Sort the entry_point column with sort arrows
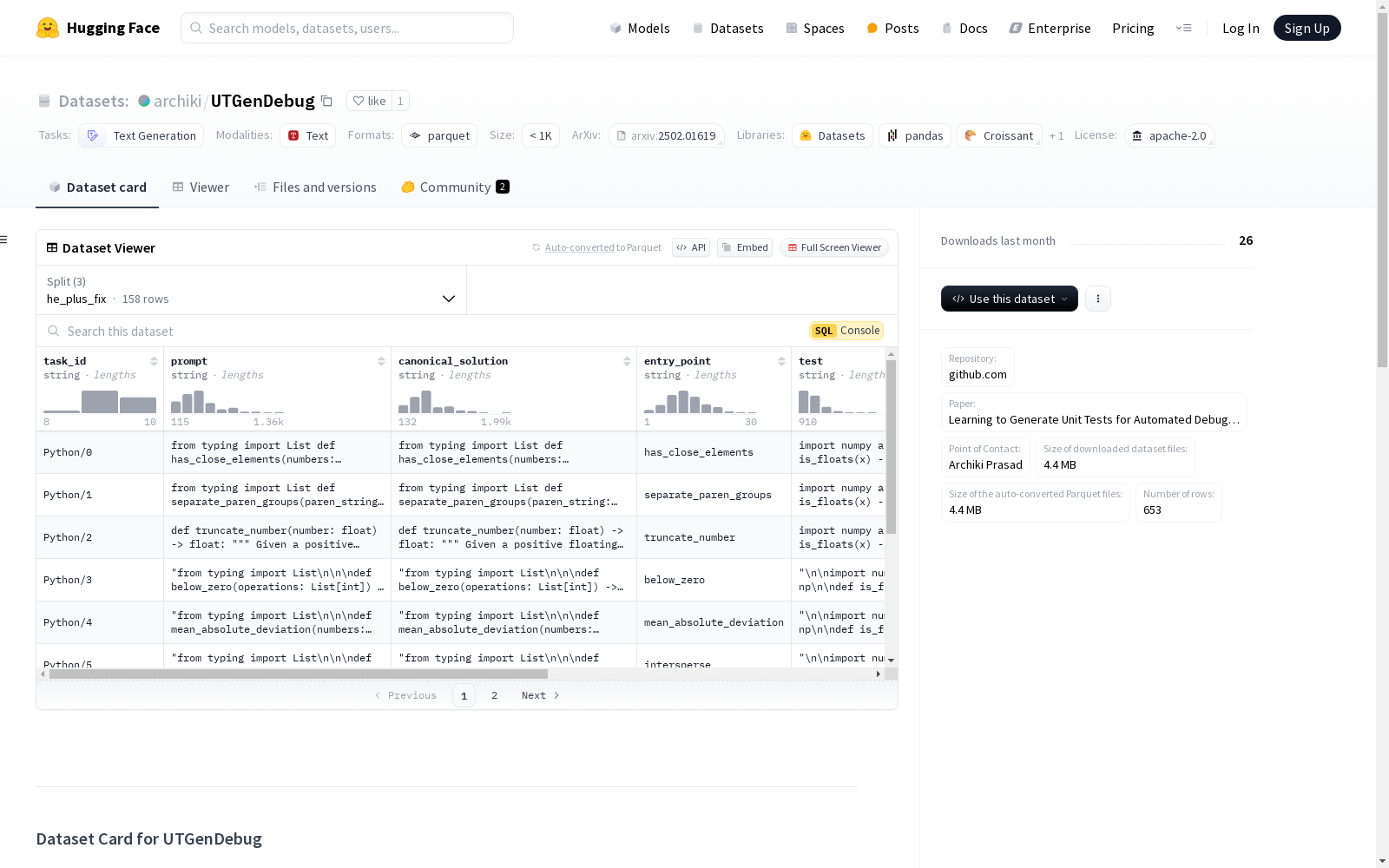This screenshot has height=868, width=1389. coord(781,361)
